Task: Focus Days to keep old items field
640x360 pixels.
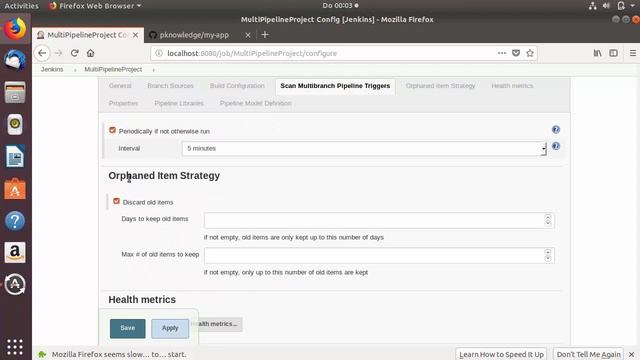Action: [379, 220]
